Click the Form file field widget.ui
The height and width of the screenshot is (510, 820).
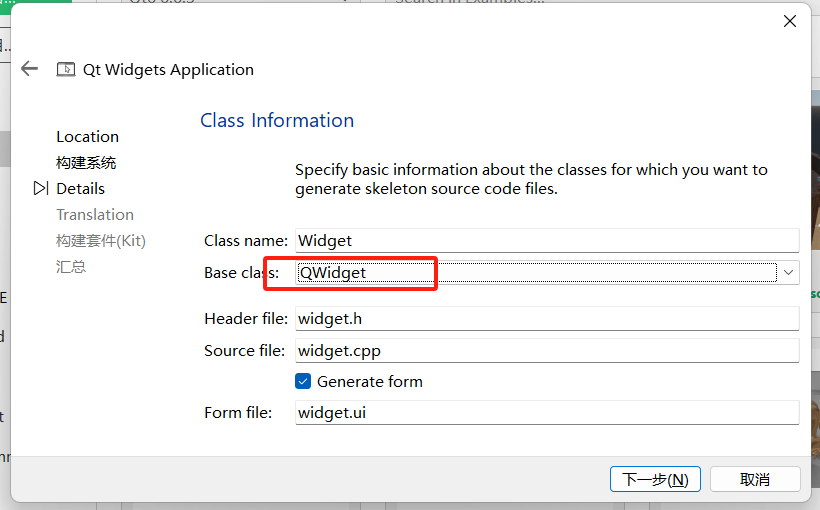click(547, 413)
